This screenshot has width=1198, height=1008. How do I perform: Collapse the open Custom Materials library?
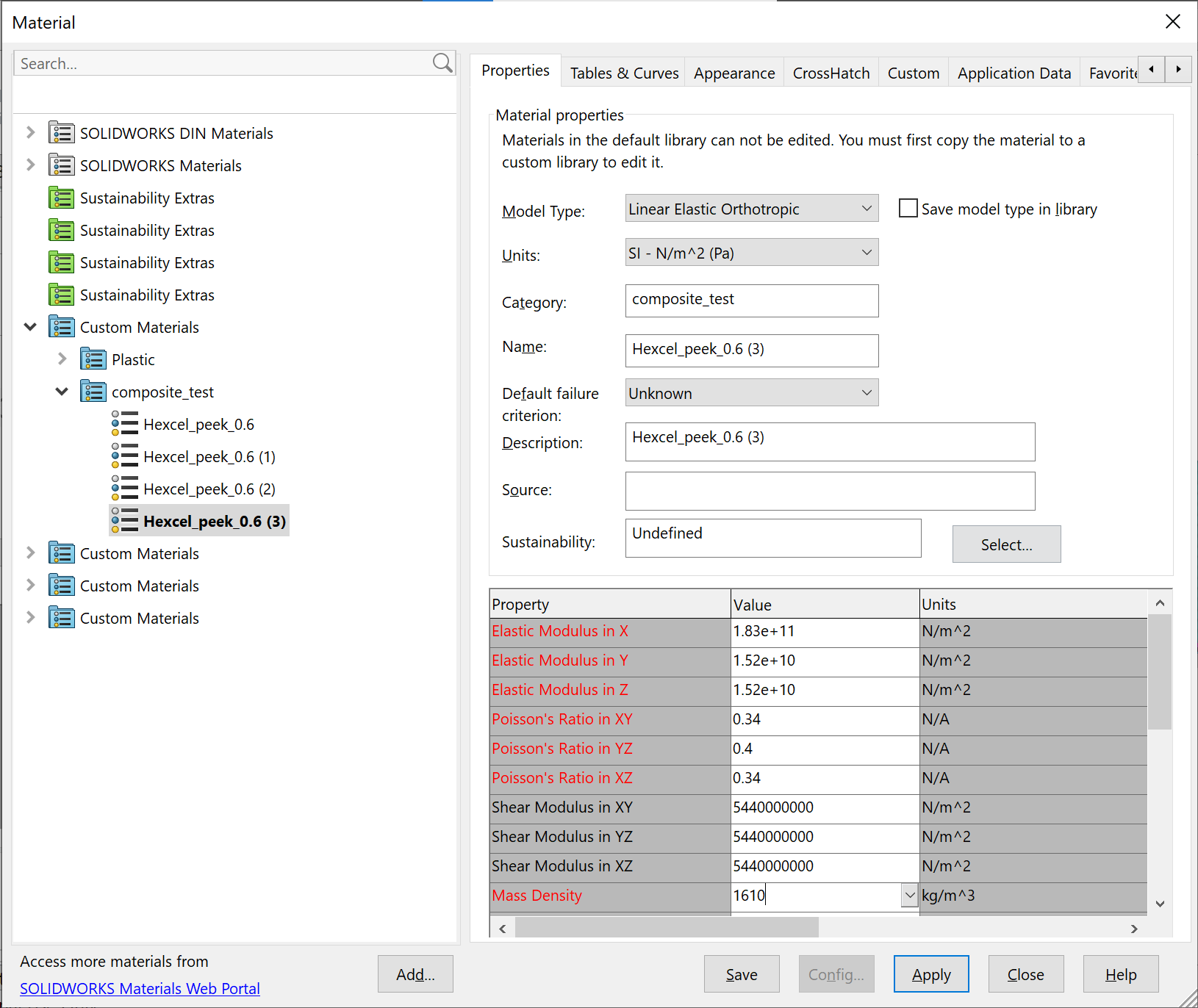[30, 327]
